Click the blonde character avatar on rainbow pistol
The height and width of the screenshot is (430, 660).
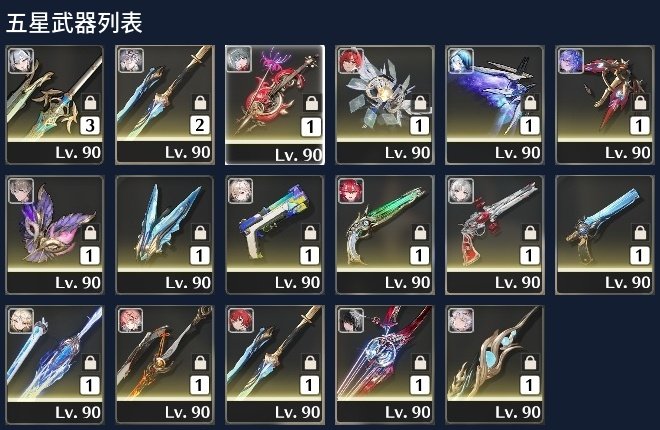click(x=241, y=191)
